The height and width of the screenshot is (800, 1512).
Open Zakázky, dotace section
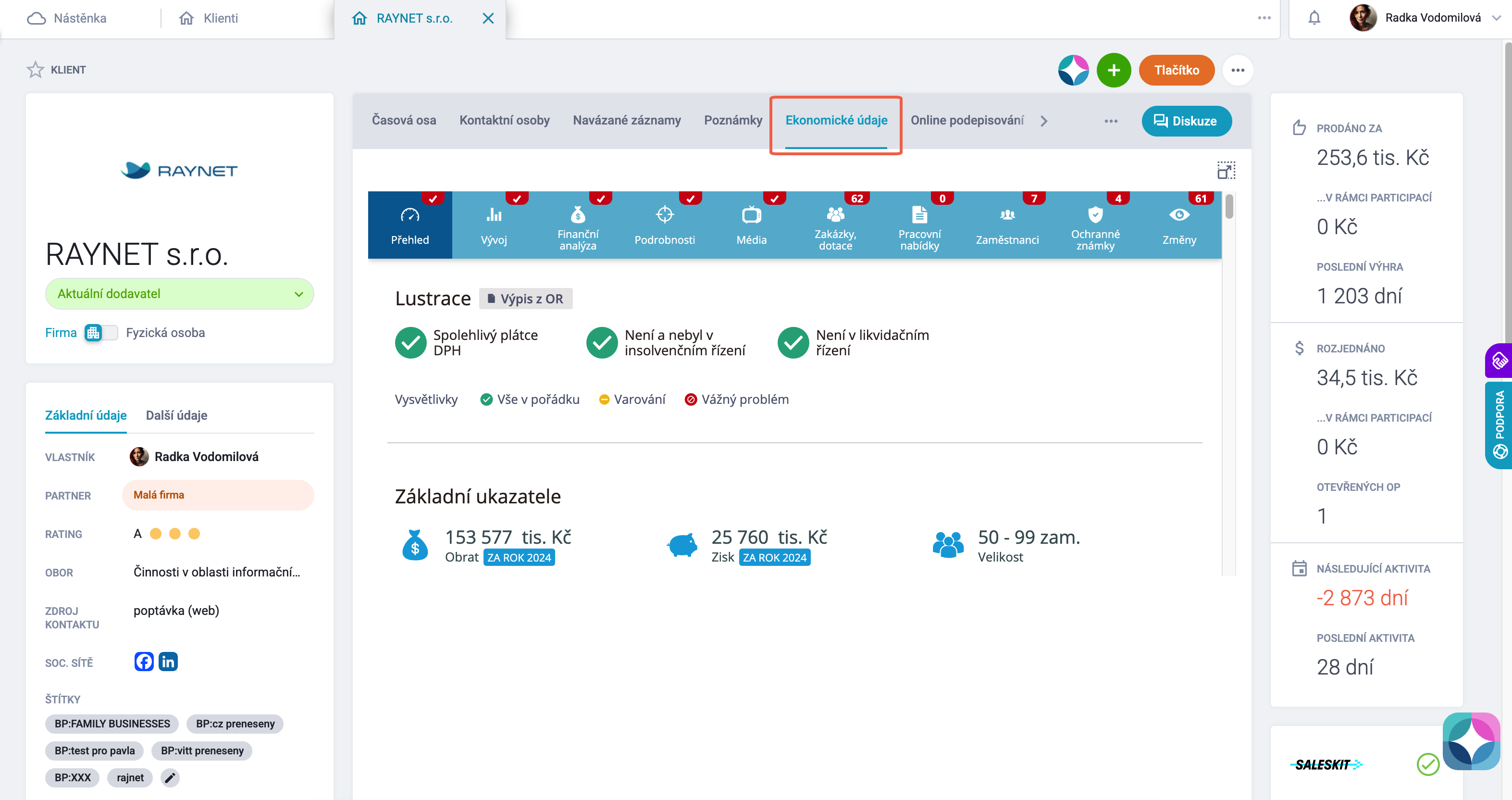(x=835, y=225)
